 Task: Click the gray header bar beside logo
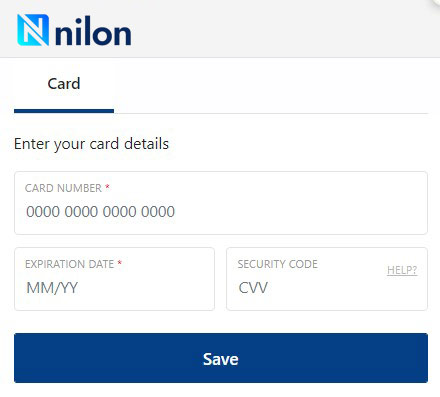click(283, 29)
